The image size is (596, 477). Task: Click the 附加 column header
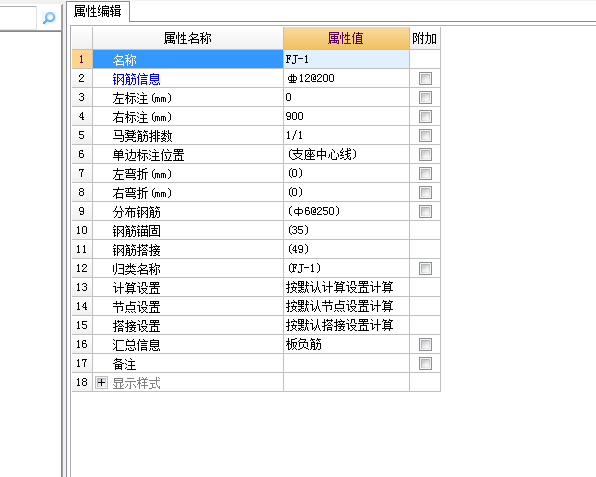coord(425,38)
